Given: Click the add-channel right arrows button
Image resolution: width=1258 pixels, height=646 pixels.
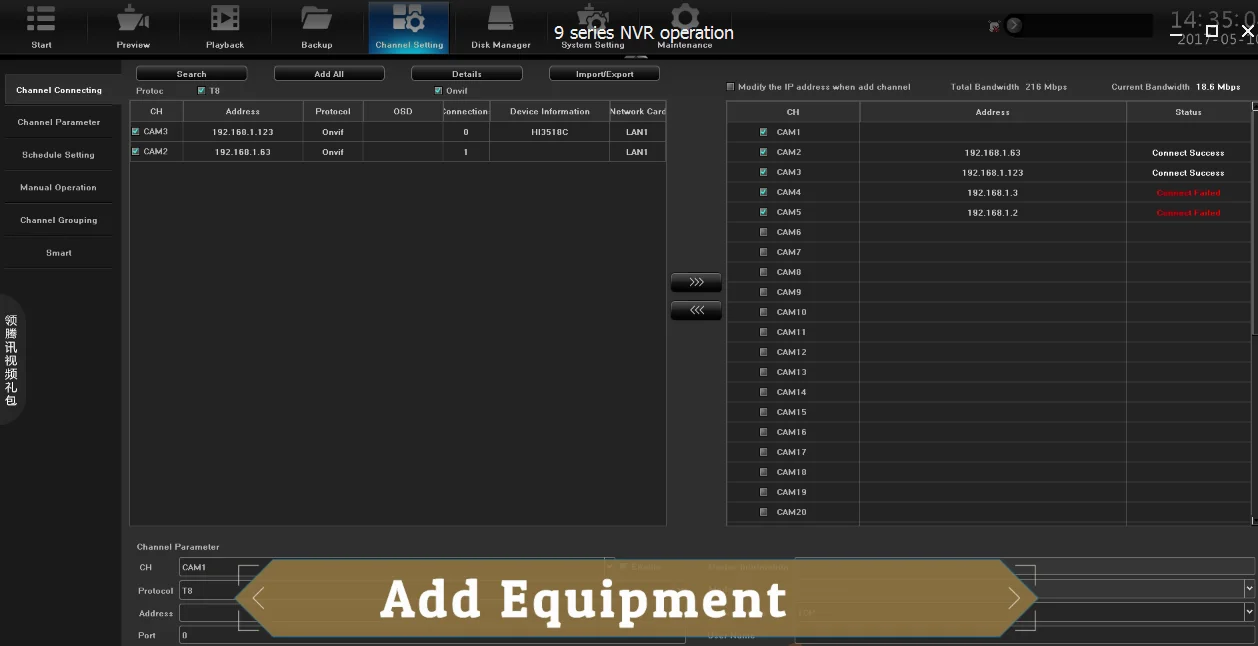Looking at the screenshot, I should pos(696,283).
